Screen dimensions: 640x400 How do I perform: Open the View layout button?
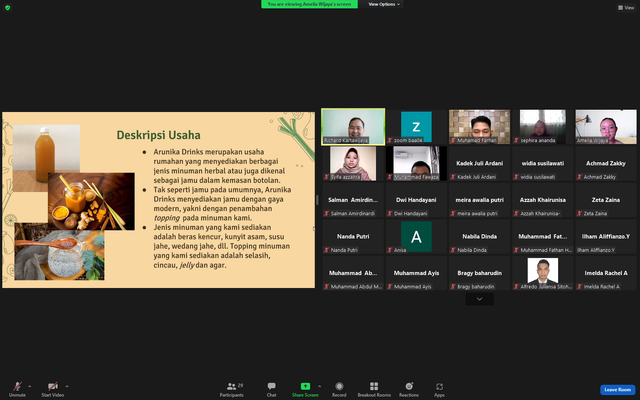[626, 7]
